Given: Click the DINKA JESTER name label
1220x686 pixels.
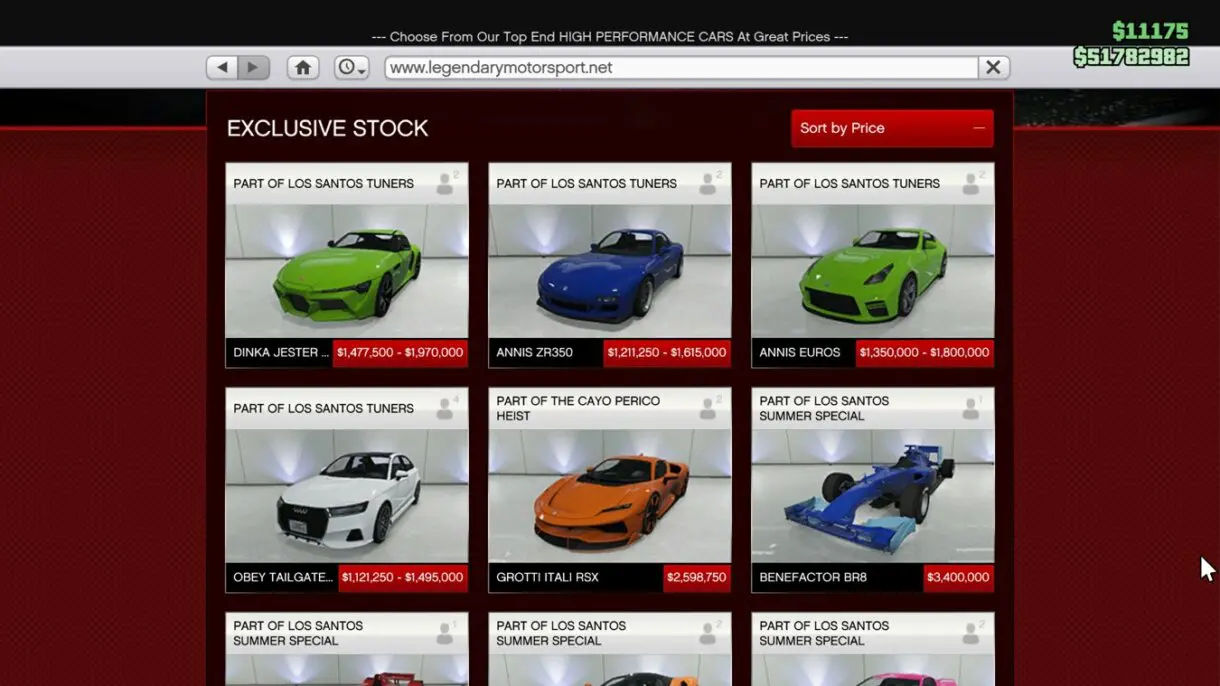Looking at the screenshot, I should [279, 352].
